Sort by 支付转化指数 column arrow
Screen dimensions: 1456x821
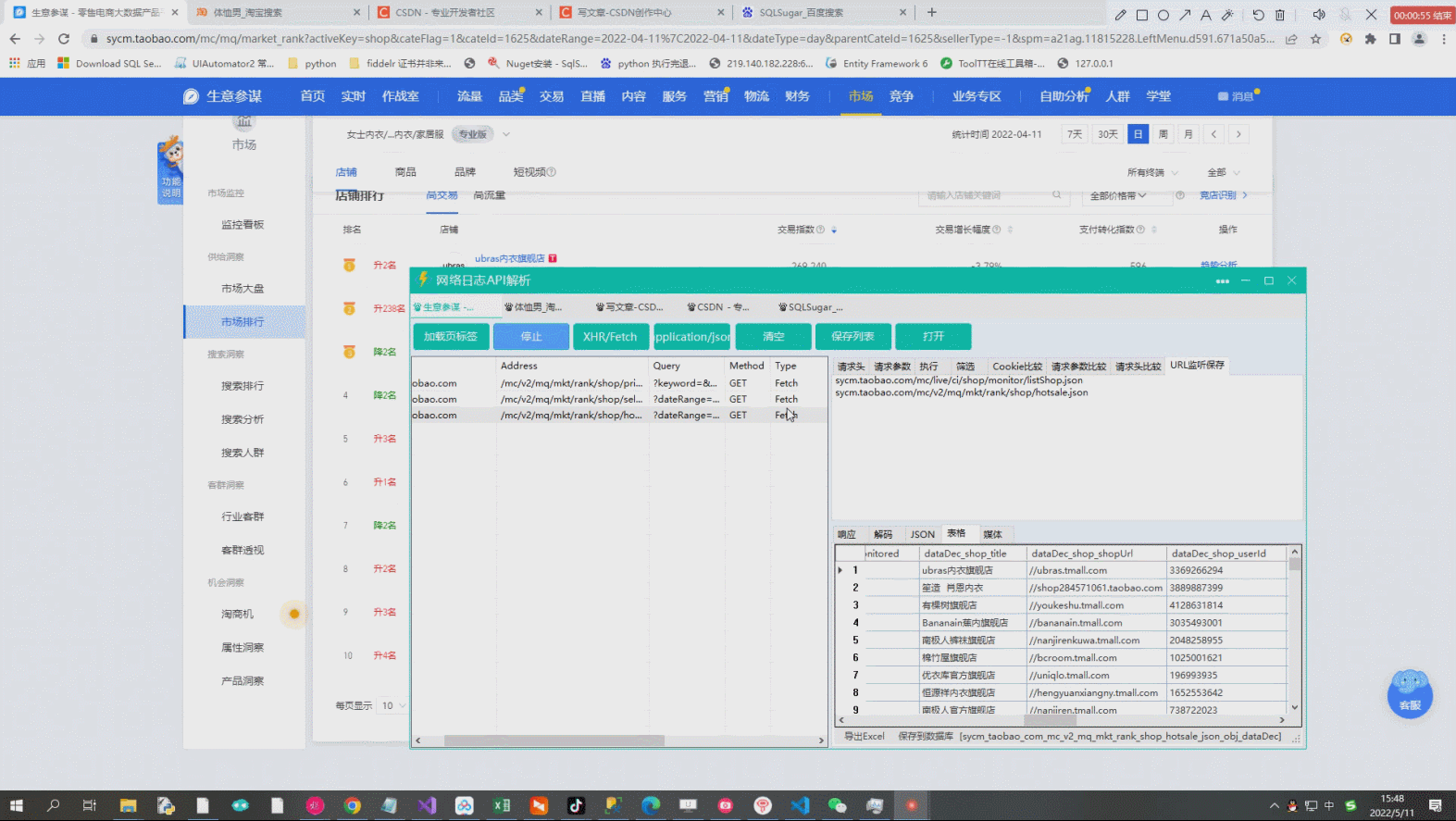[1153, 230]
